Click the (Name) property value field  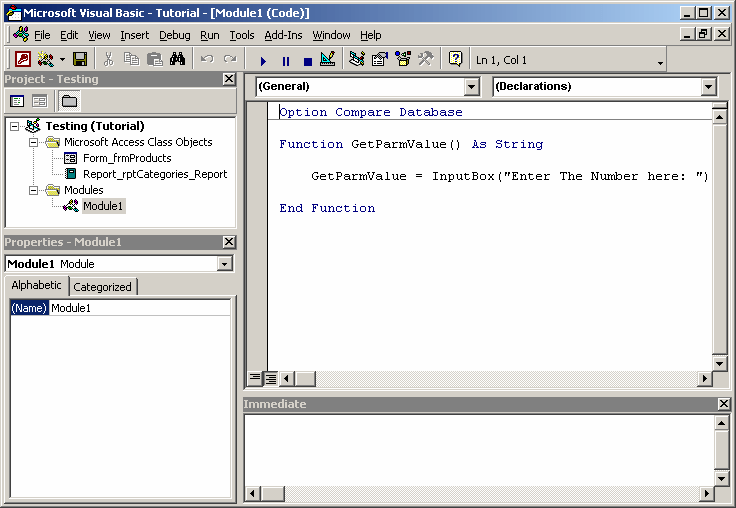[x=139, y=308]
